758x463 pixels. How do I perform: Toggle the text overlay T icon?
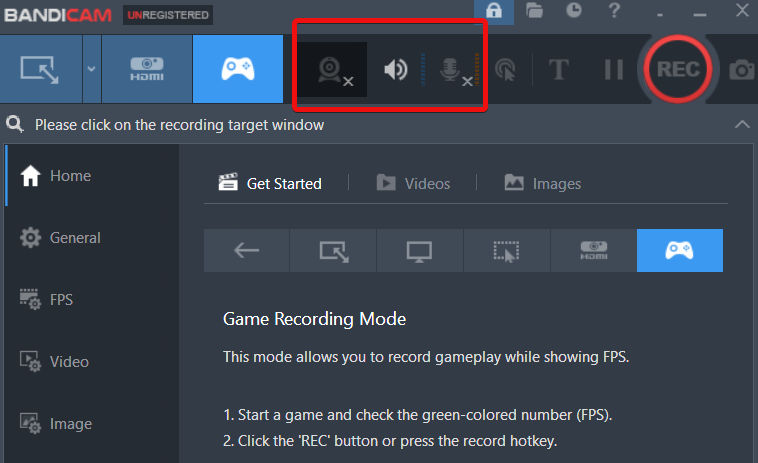(x=558, y=69)
